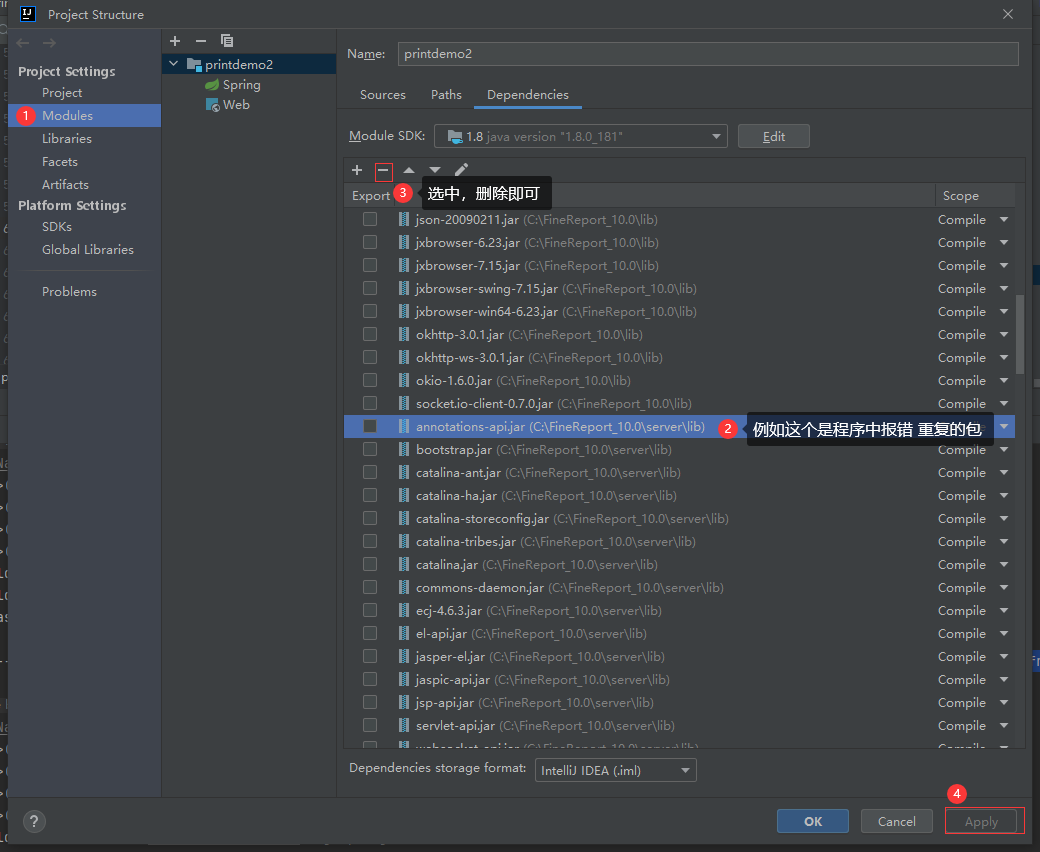This screenshot has width=1040, height=852.
Task: Click the jar icon for el-api.jar
Action: point(403,633)
